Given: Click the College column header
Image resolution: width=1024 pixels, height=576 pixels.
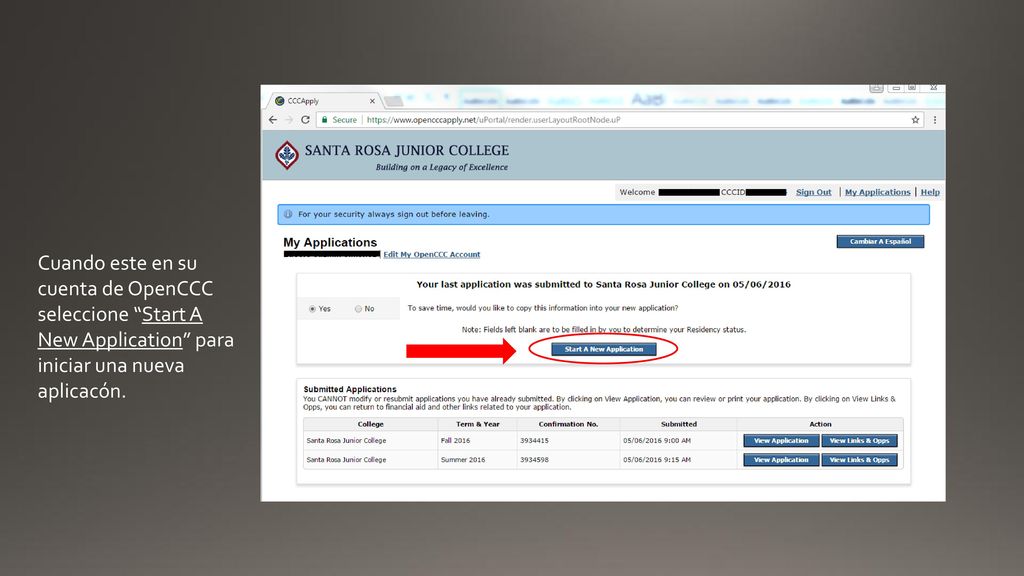Looking at the screenshot, I should tap(370, 424).
